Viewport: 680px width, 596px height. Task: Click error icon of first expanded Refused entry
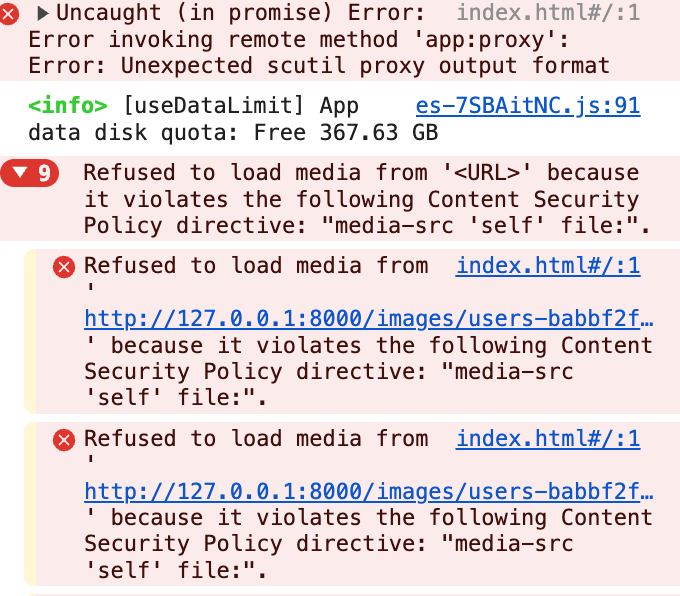click(64, 266)
